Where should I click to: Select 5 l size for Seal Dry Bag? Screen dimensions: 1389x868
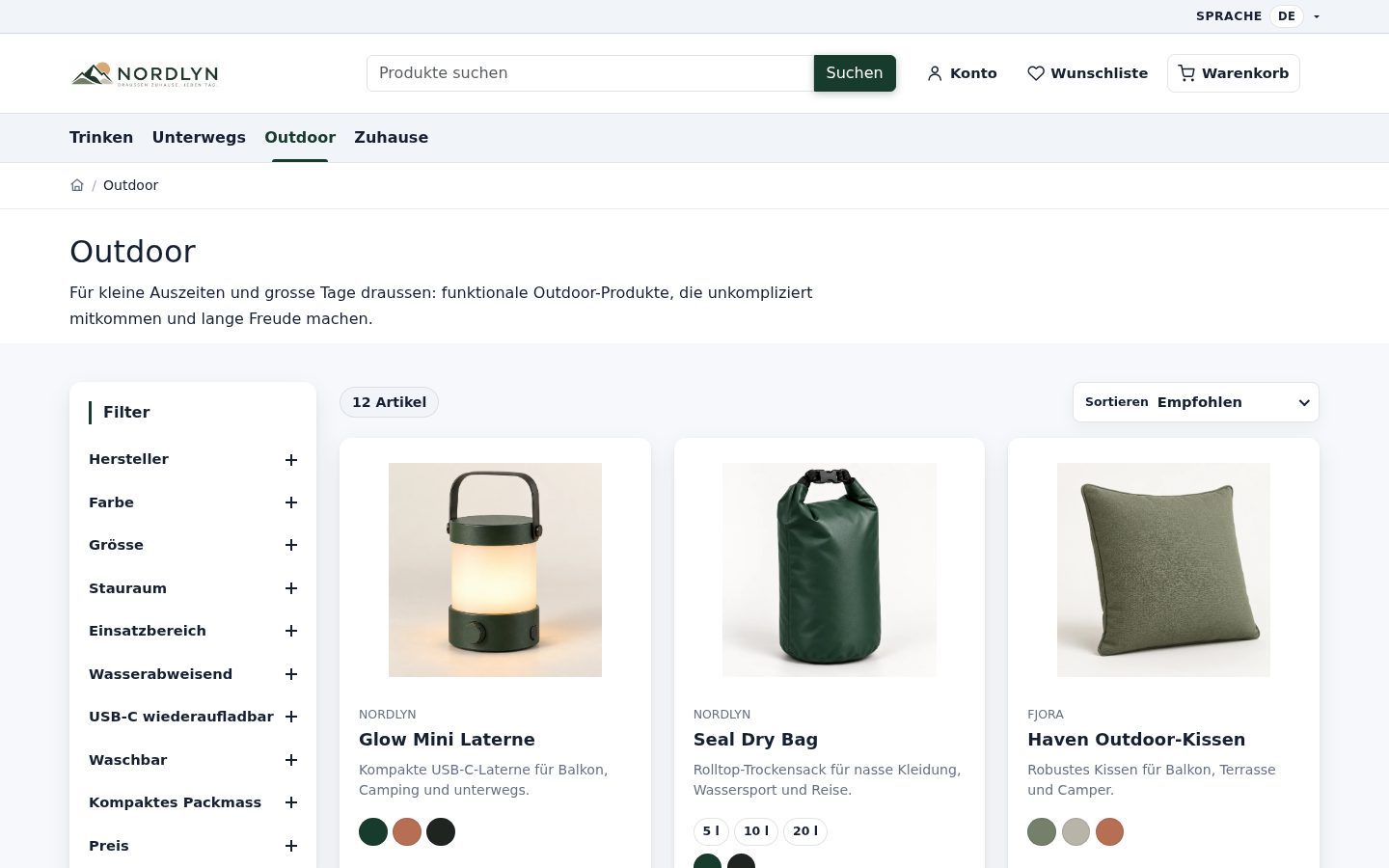click(x=711, y=831)
